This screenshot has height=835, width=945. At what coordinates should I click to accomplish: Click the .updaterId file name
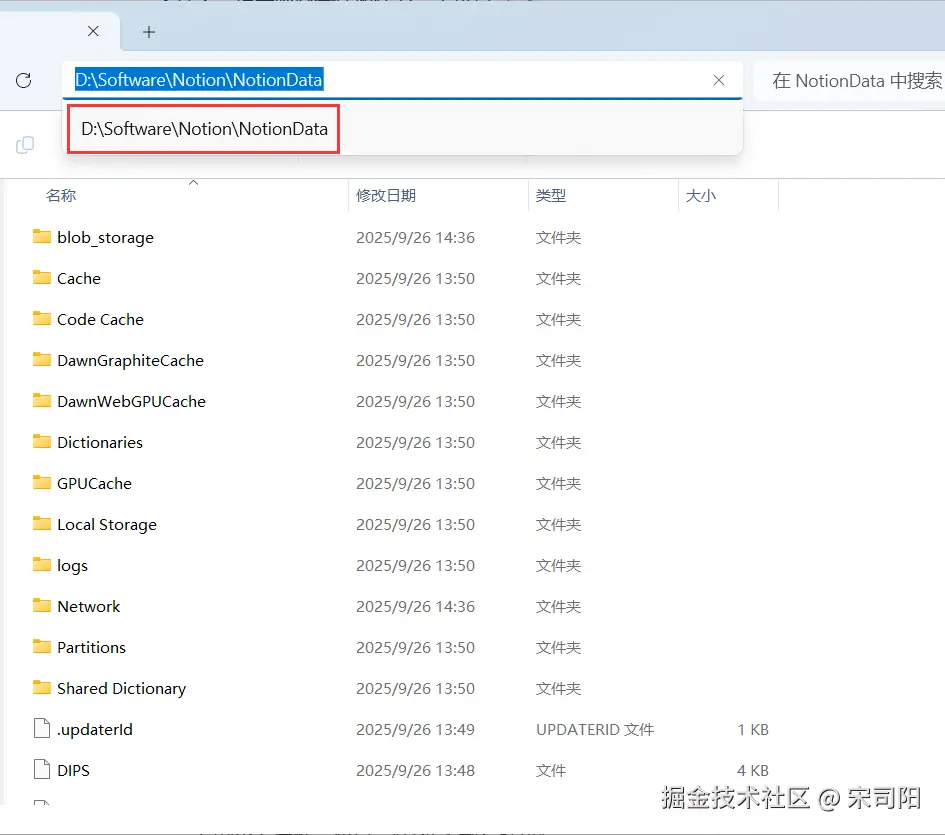(95, 729)
